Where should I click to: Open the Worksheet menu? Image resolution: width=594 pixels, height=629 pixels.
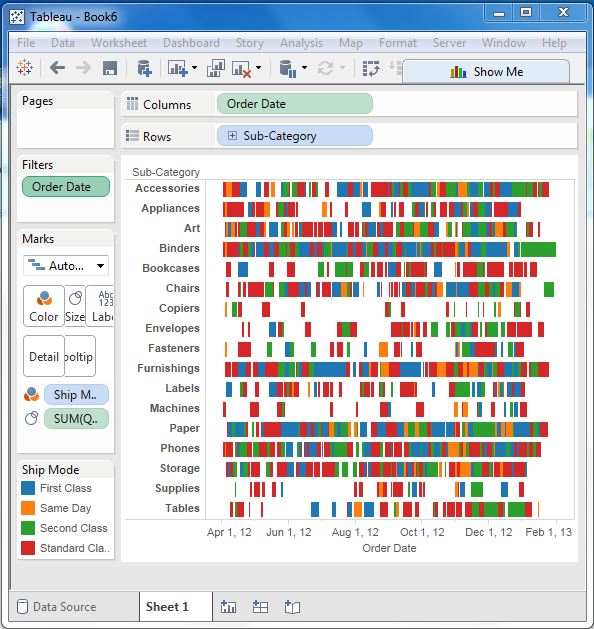(119, 43)
